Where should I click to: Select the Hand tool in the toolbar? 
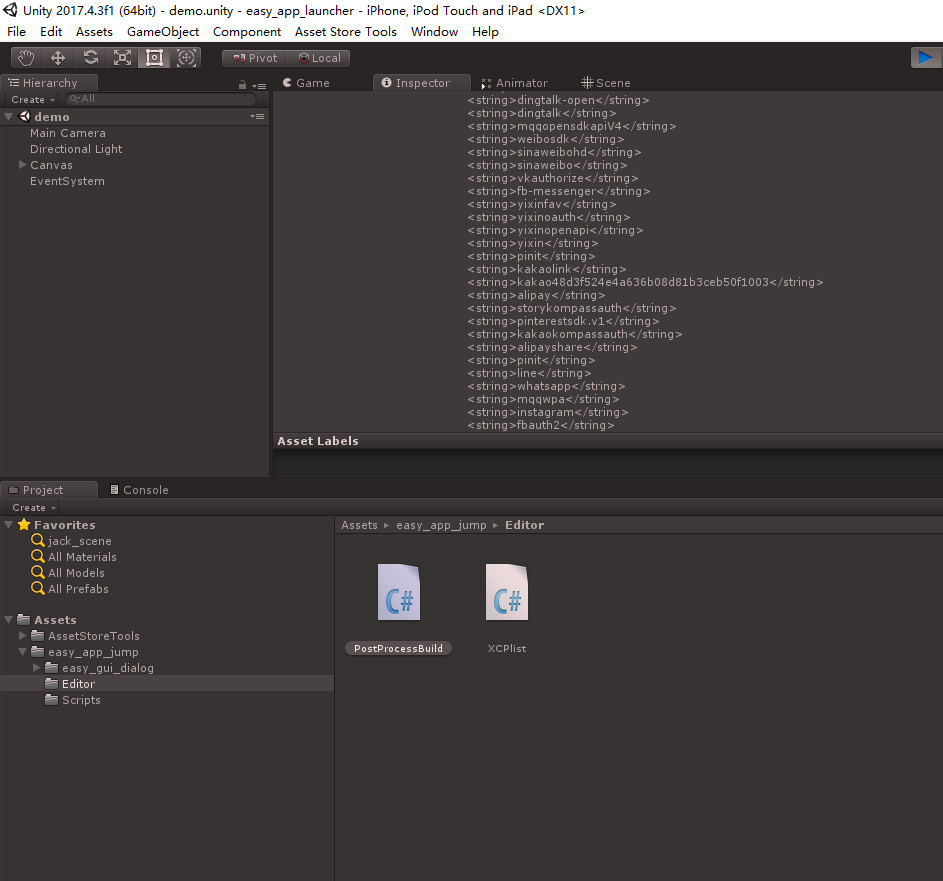click(25, 57)
